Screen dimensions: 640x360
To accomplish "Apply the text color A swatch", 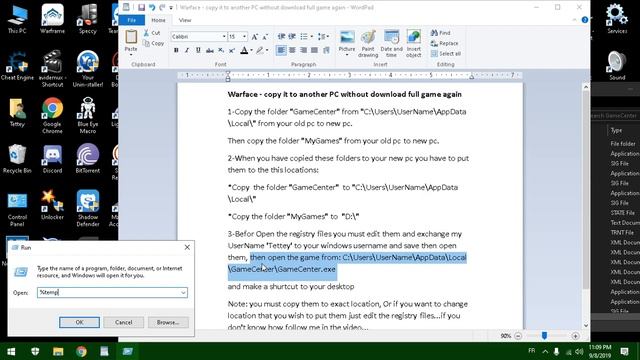I will pos(244,50).
